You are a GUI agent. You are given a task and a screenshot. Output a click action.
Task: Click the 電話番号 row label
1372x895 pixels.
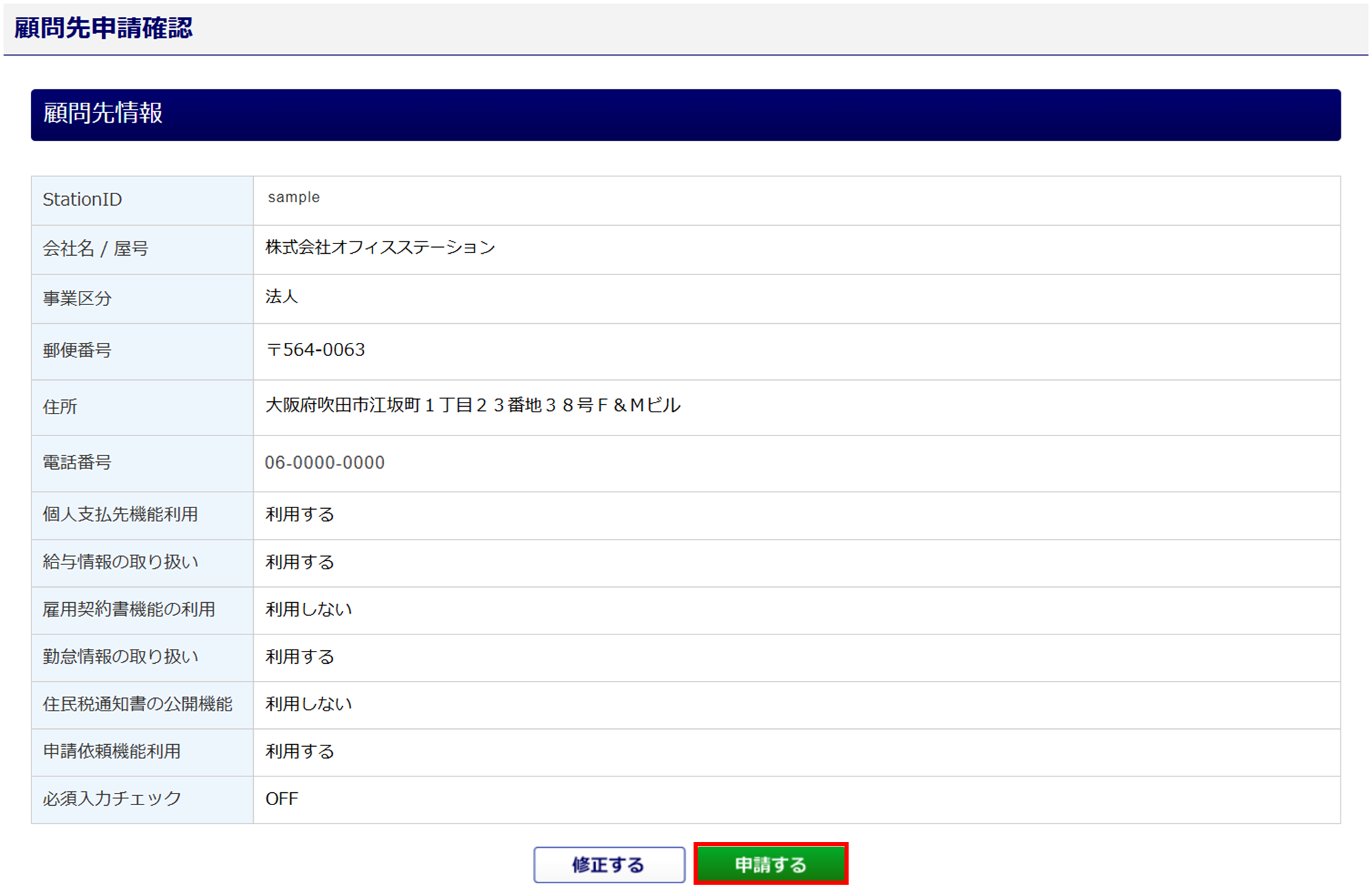pyautogui.click(x=77, y=462)
